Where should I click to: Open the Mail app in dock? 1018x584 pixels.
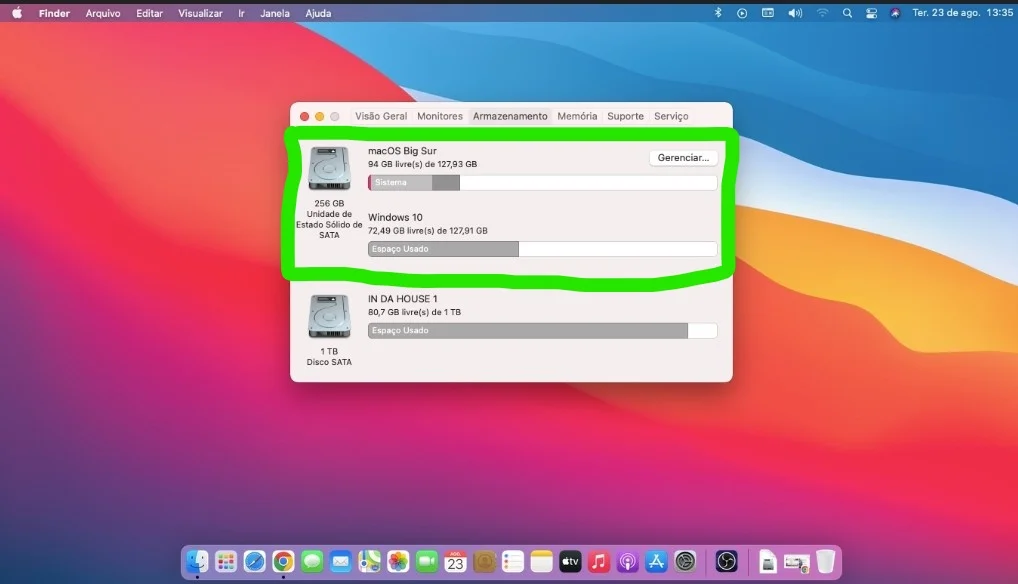(341, 561)
